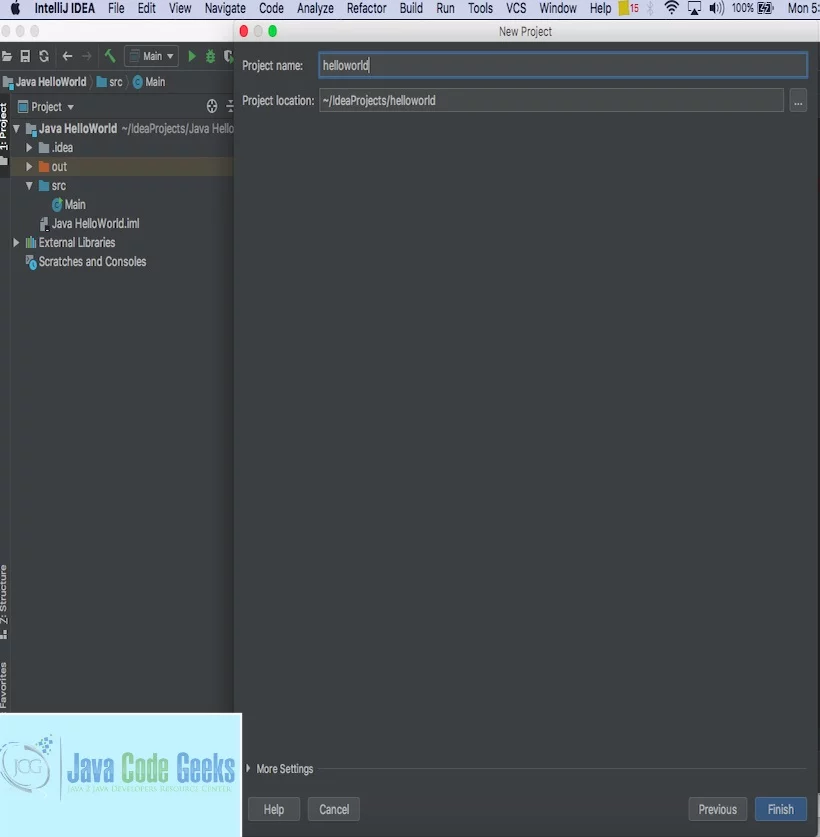
Task: Open the Tools menu
Action: [480, 8]
